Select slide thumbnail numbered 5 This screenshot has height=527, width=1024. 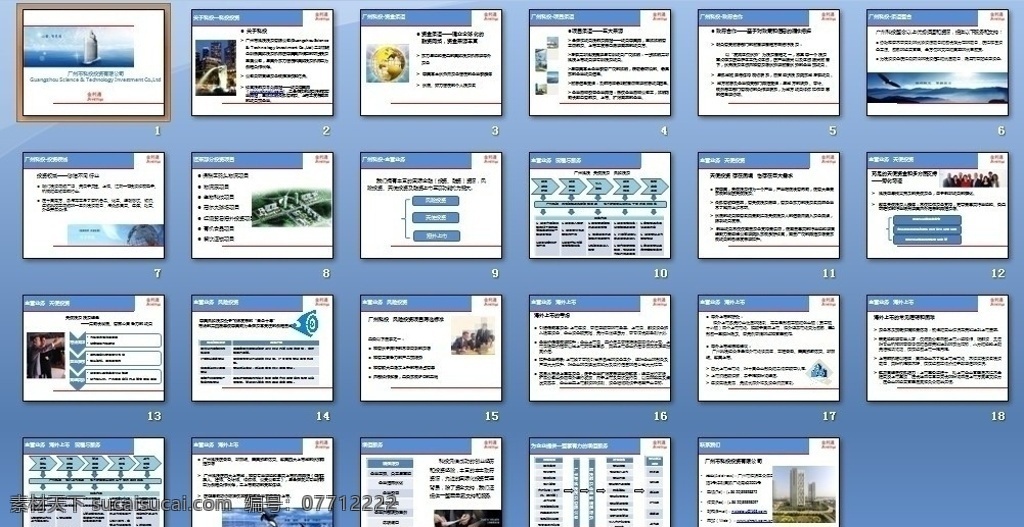coord(769,63)
